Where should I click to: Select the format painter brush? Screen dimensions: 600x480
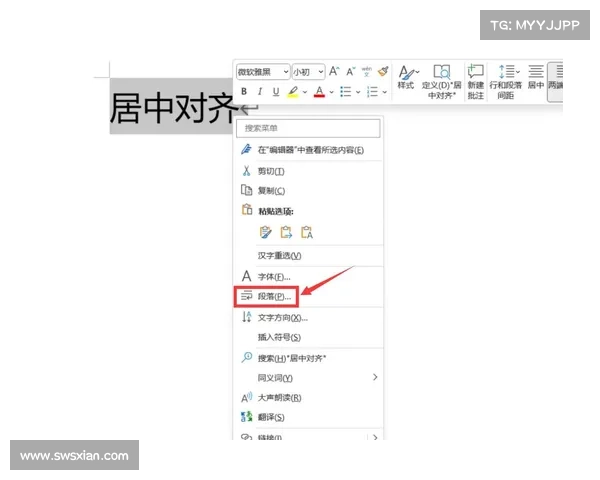point(383,71)
